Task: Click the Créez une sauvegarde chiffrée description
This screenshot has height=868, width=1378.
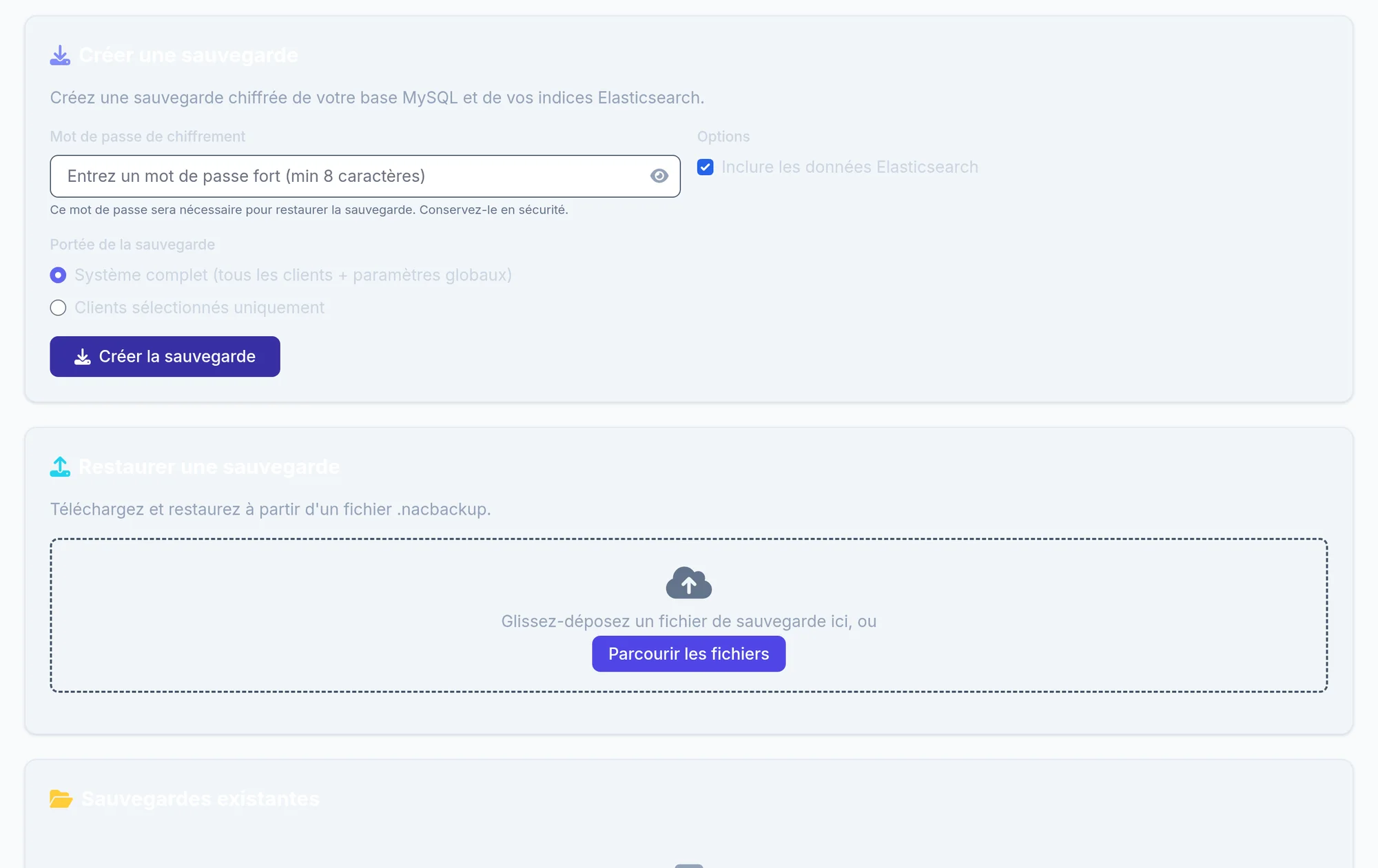Action: click(377, 98)
